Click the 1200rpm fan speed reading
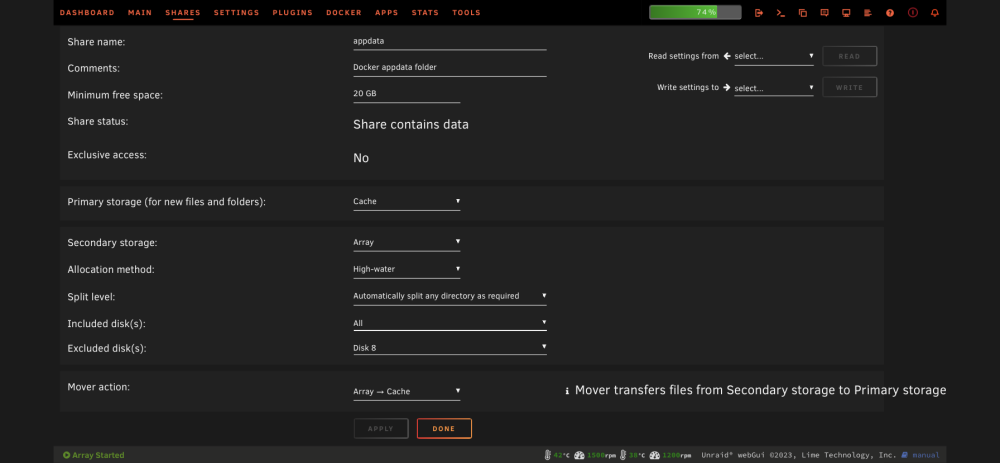 (675, 455)
